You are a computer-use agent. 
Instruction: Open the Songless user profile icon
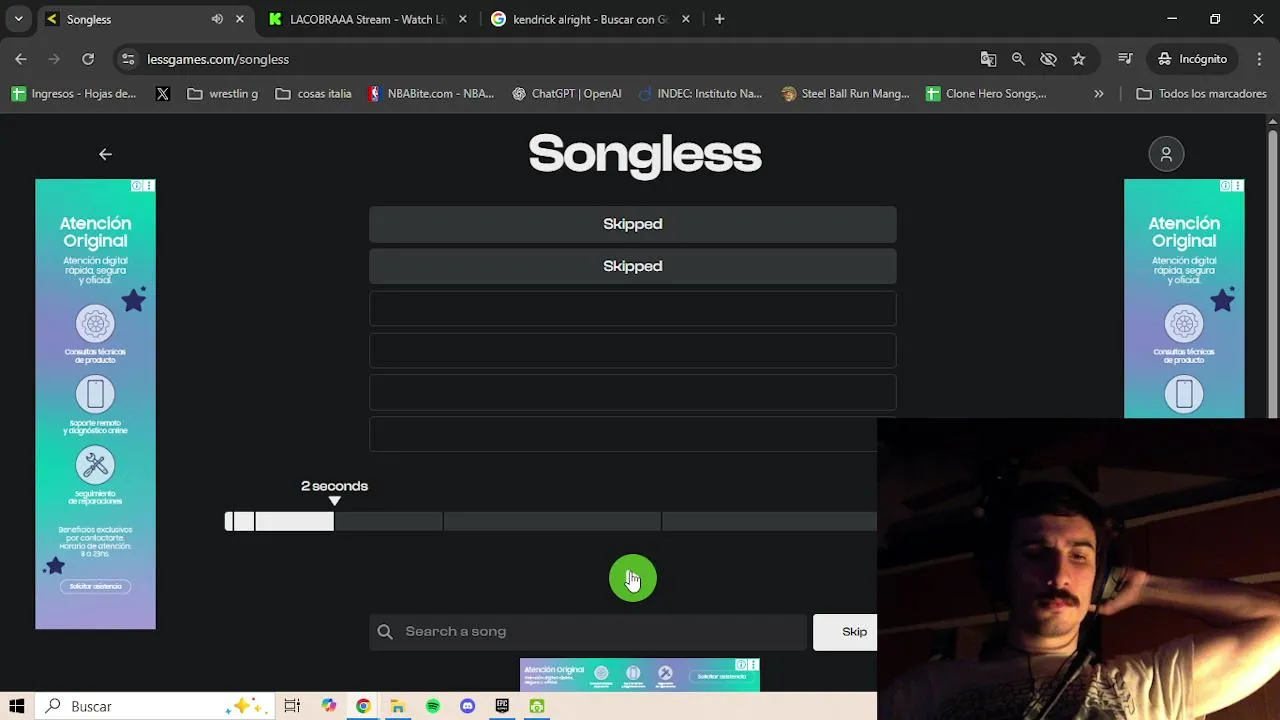tap(1166, 154)
